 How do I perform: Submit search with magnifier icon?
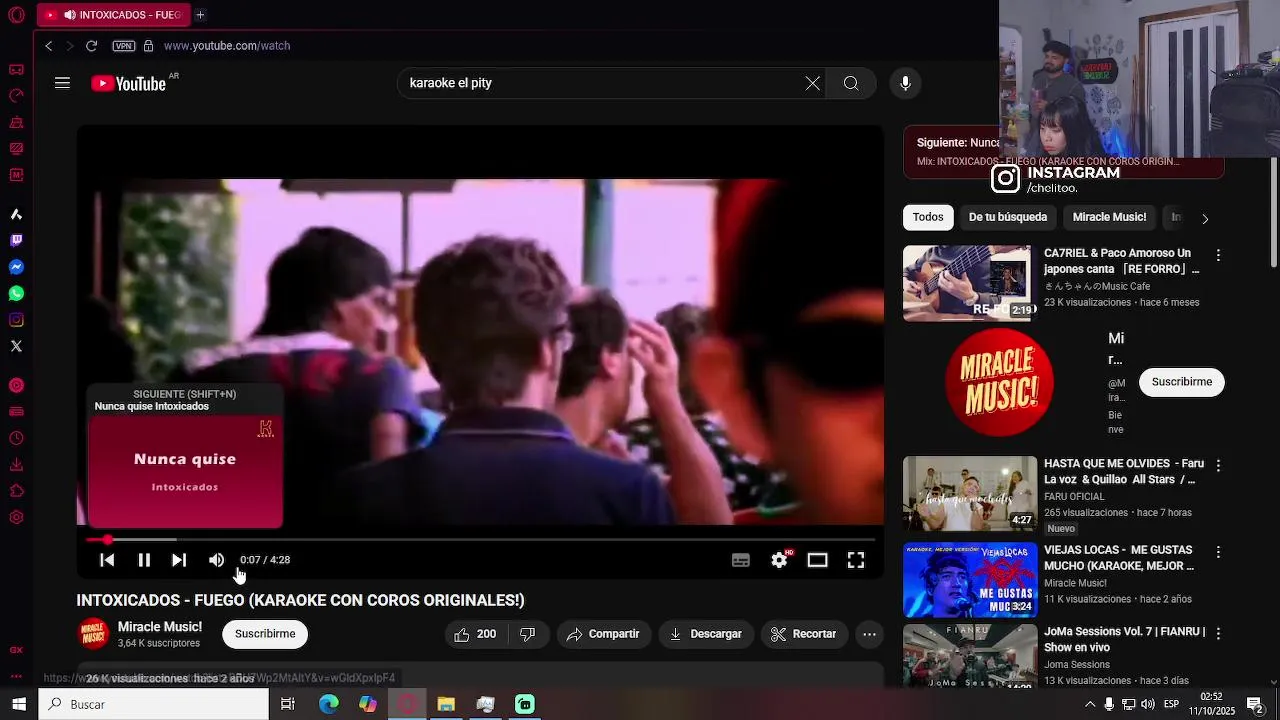coord(851,84)
